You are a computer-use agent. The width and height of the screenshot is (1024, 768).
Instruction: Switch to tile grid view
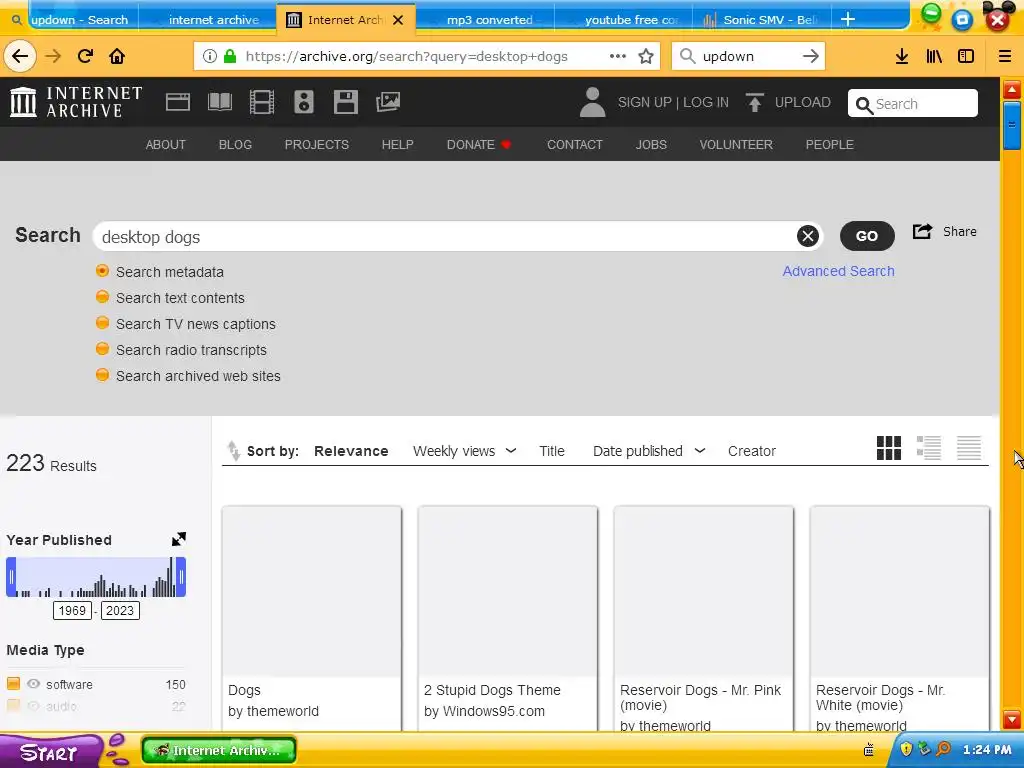pos(889,448)
